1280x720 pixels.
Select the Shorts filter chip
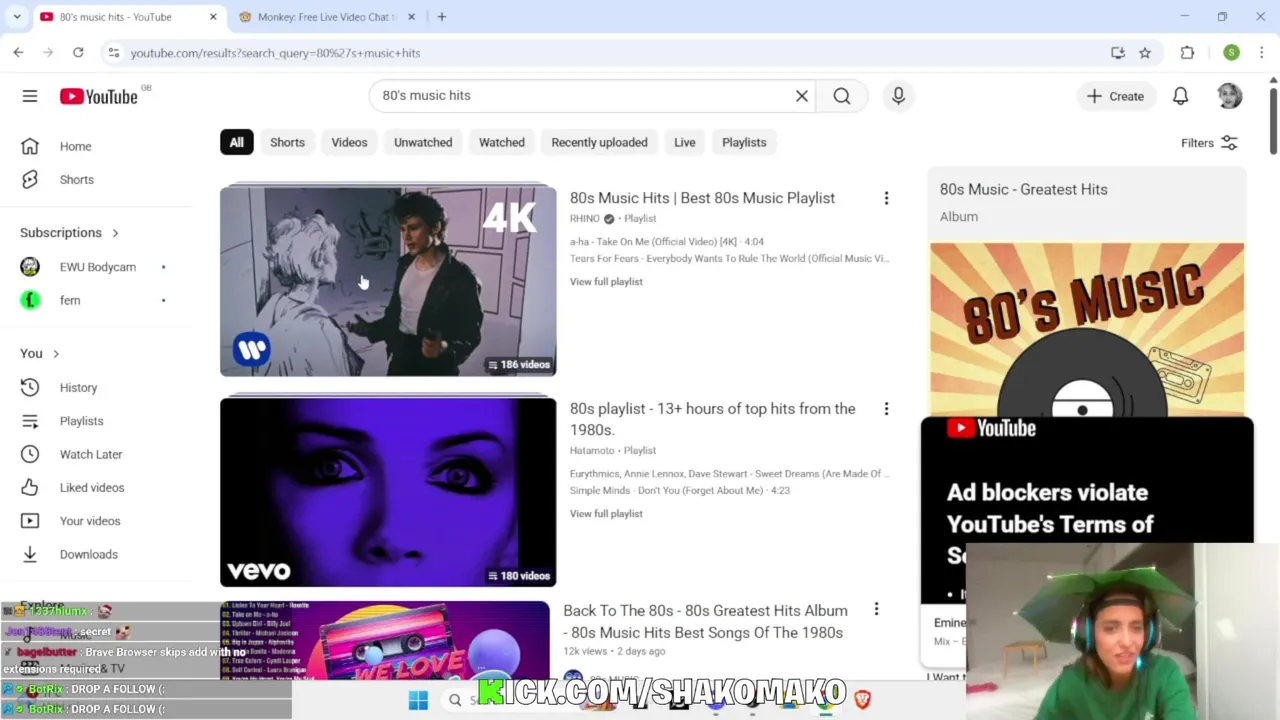coord(287,142)
